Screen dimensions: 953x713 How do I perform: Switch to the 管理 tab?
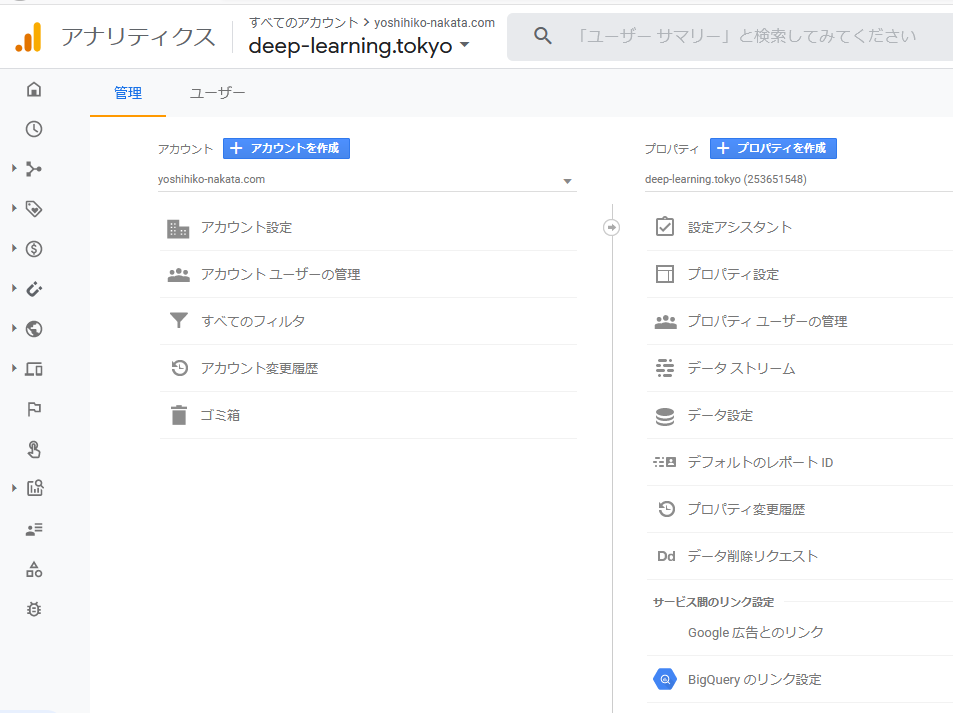128,93
